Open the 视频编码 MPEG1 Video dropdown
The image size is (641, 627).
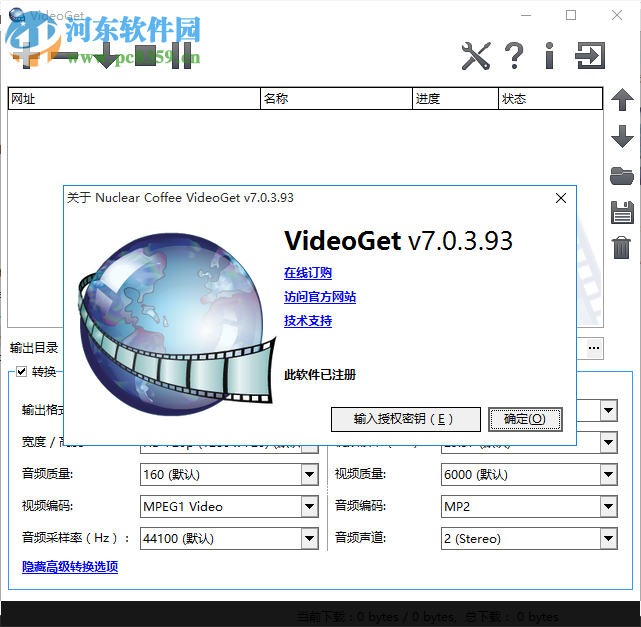pyautogui.click(x=229, y=506)
